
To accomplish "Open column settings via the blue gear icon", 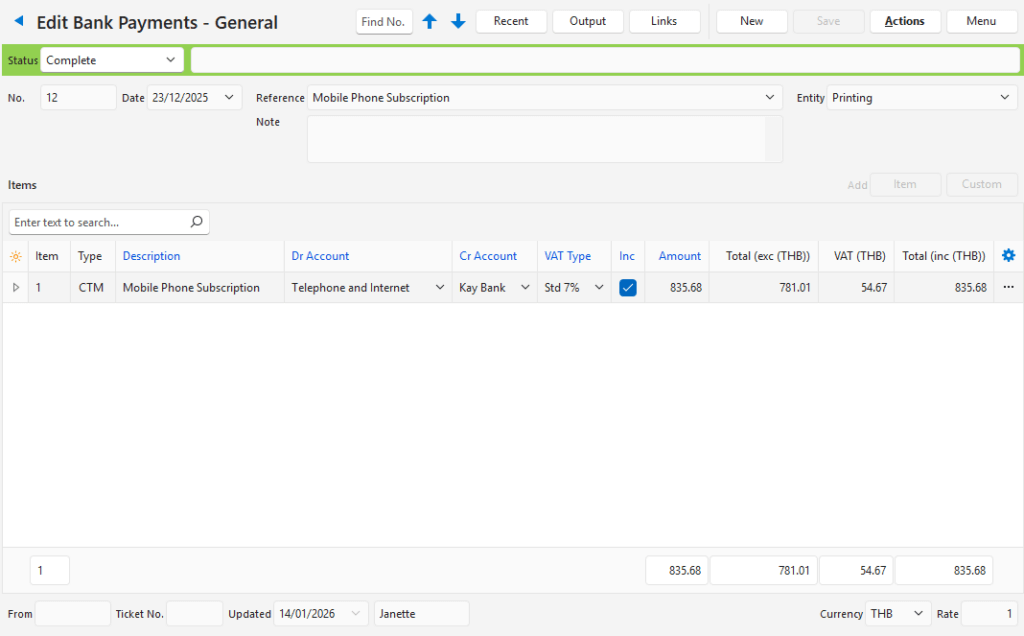I will (x=1008, y=255).
